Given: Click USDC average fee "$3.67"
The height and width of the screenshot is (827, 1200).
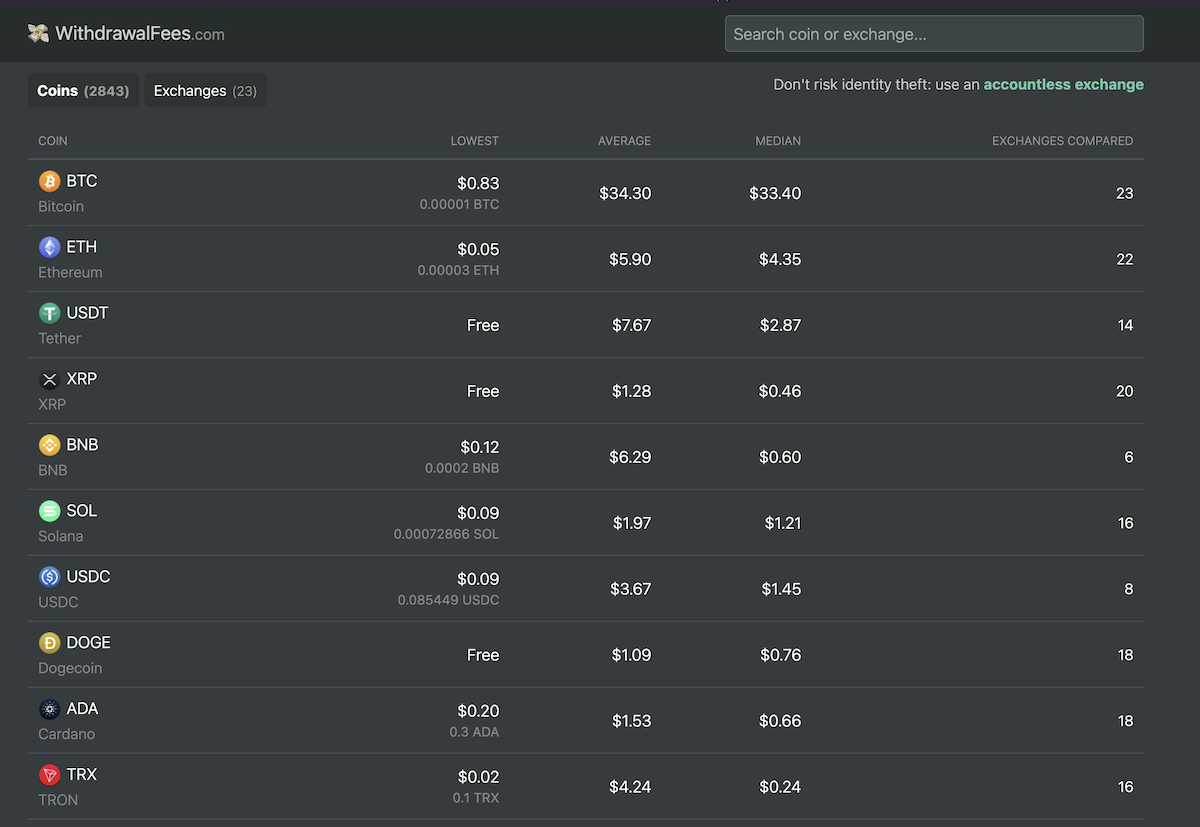Looking at the screenshot, I should click(630, 589).
